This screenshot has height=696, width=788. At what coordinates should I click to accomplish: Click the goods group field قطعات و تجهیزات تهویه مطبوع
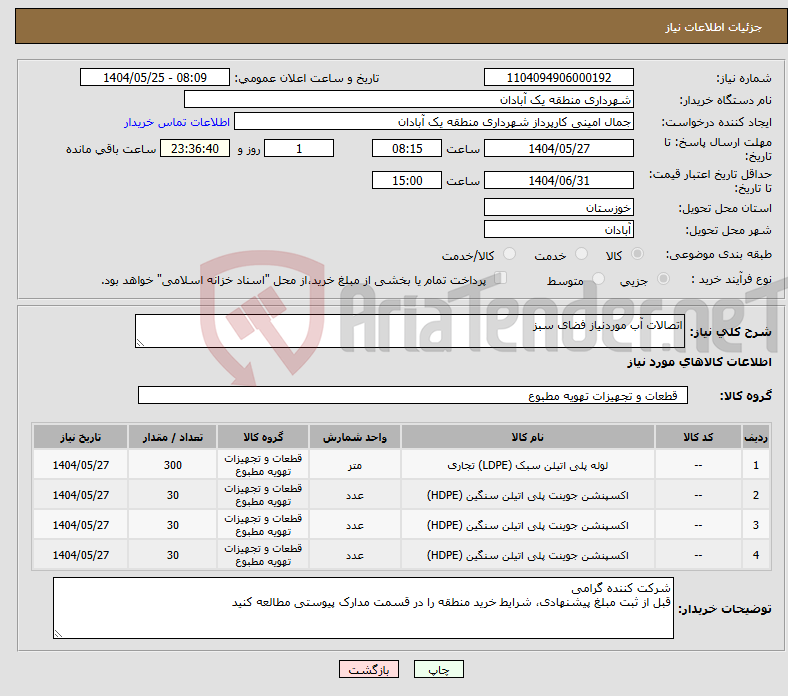pyautogui.click(x=413, y=395)
